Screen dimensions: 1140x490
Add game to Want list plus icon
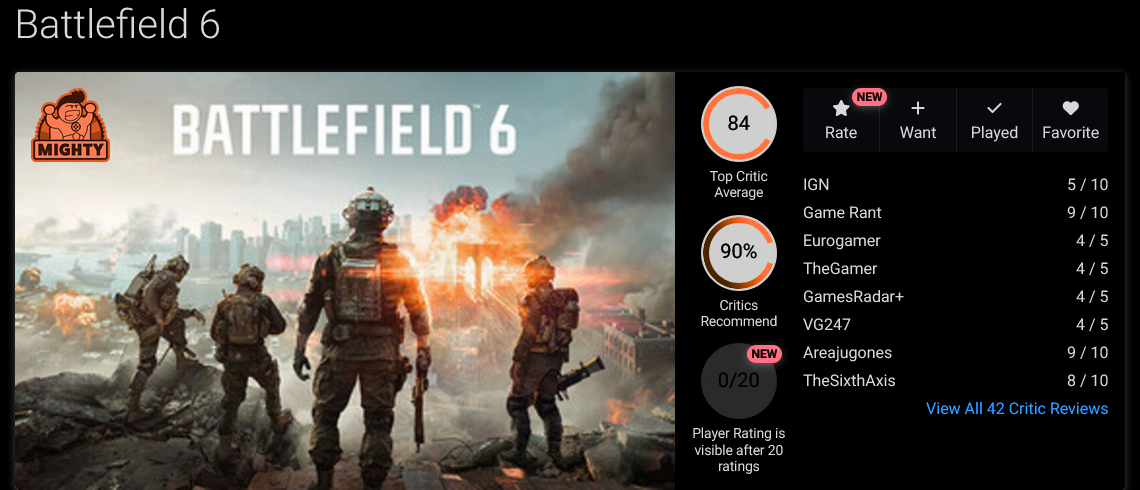point(918,108)
